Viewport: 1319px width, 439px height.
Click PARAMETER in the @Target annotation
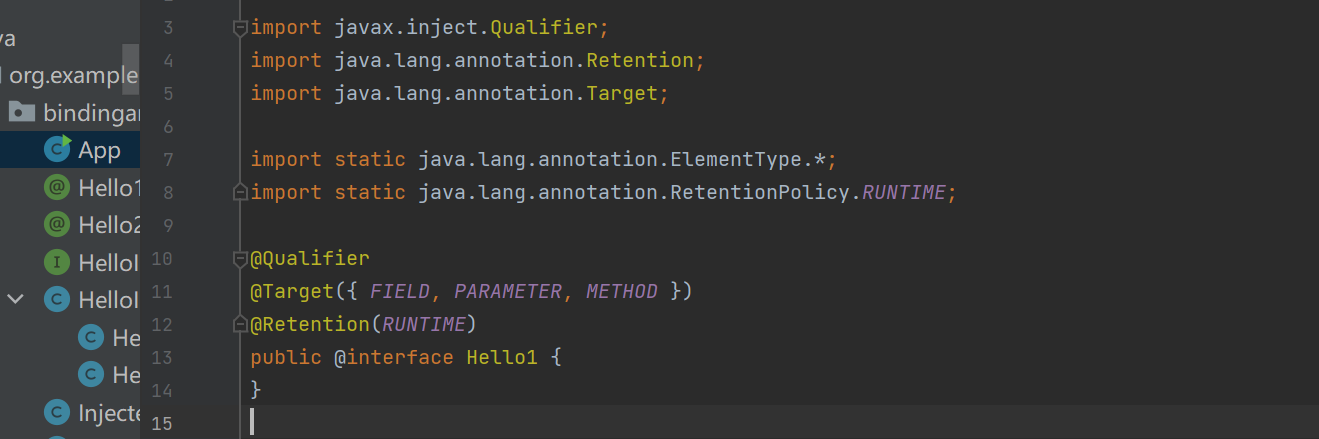pyautogui.click(x=508, y=291)
